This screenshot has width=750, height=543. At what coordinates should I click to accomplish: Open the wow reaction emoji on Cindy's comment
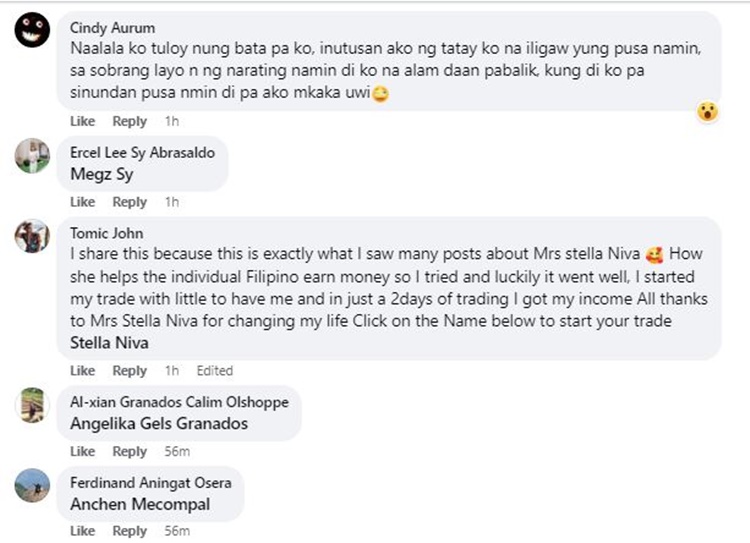point(707,112)
